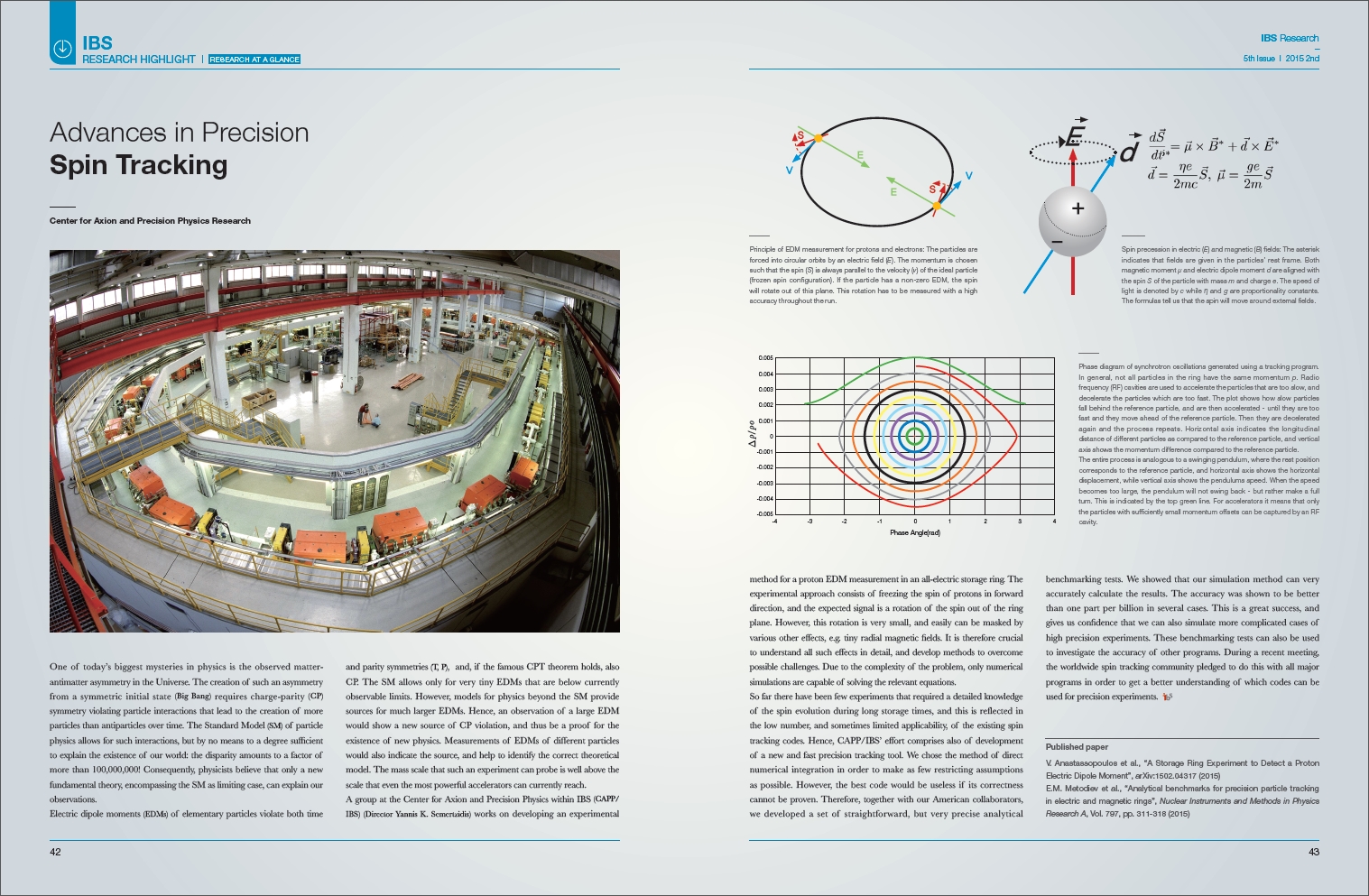Click the green top curve in phase diagram
Viewport: 1369px width, 896px height.
coord(914,361)
